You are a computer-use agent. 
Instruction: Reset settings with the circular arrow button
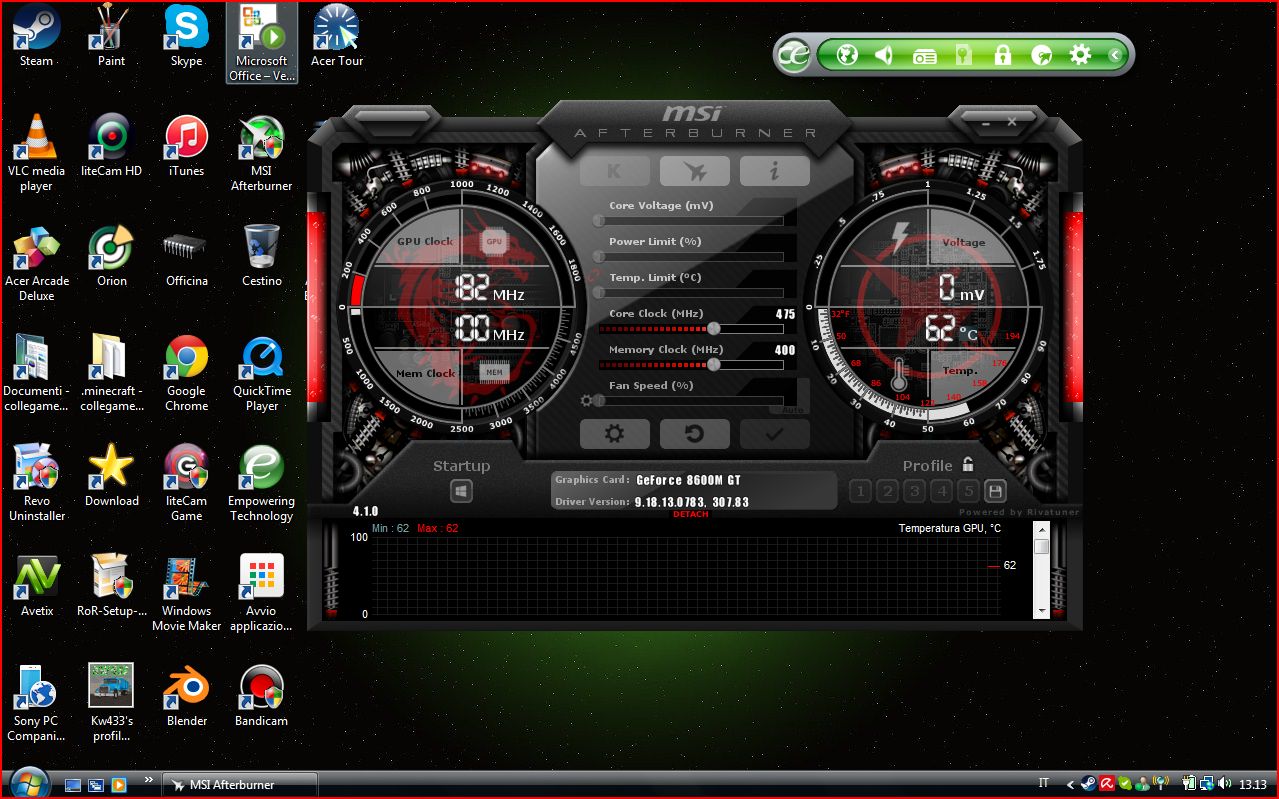tap(694, 434)
